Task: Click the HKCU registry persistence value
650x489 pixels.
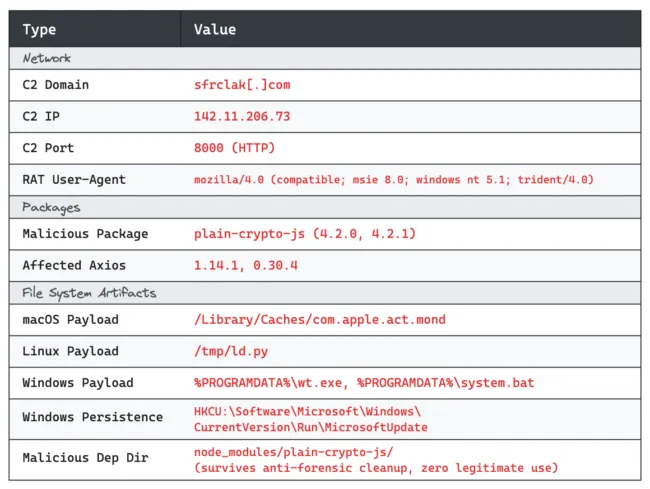Action: pos(310,419)
